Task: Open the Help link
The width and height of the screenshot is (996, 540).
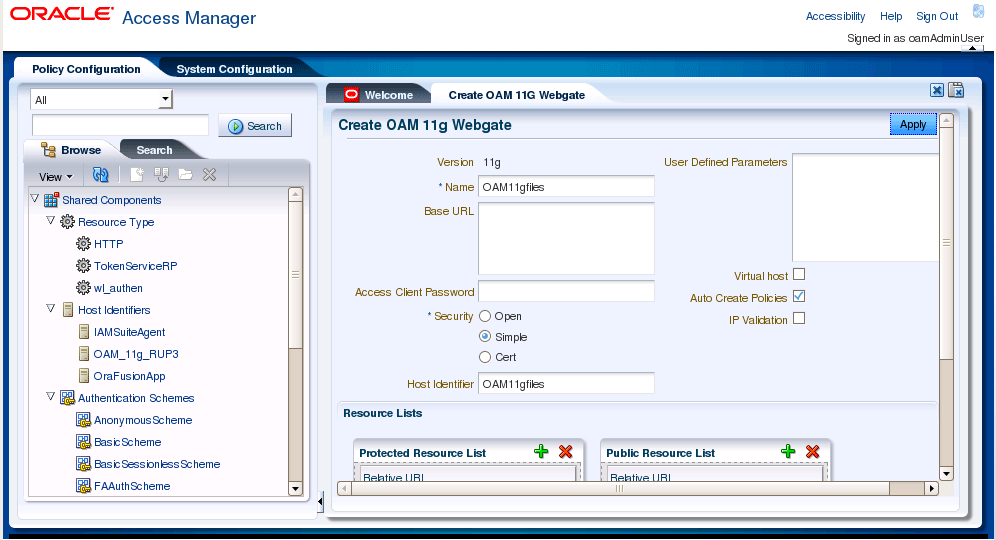Action: click(891, 17)
